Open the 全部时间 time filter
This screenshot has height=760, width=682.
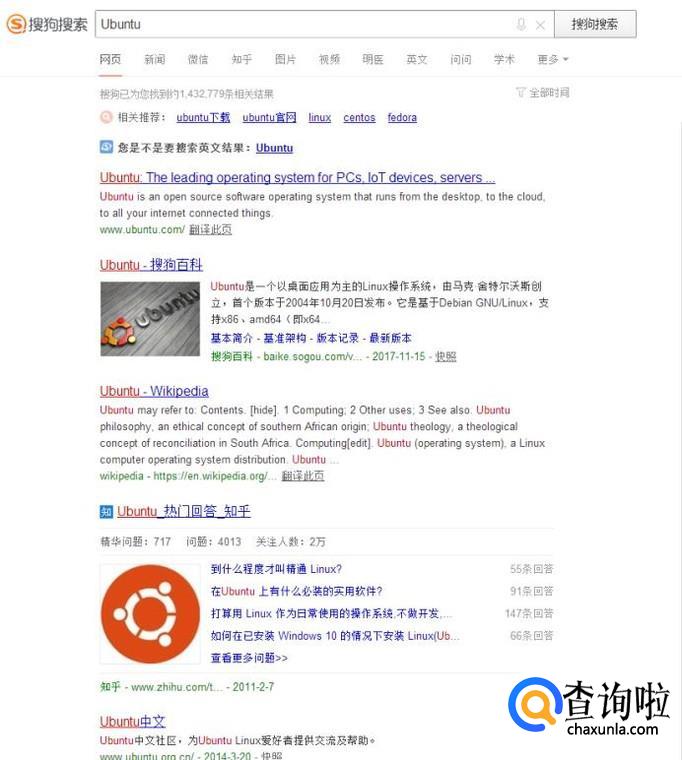pos(542,92)
